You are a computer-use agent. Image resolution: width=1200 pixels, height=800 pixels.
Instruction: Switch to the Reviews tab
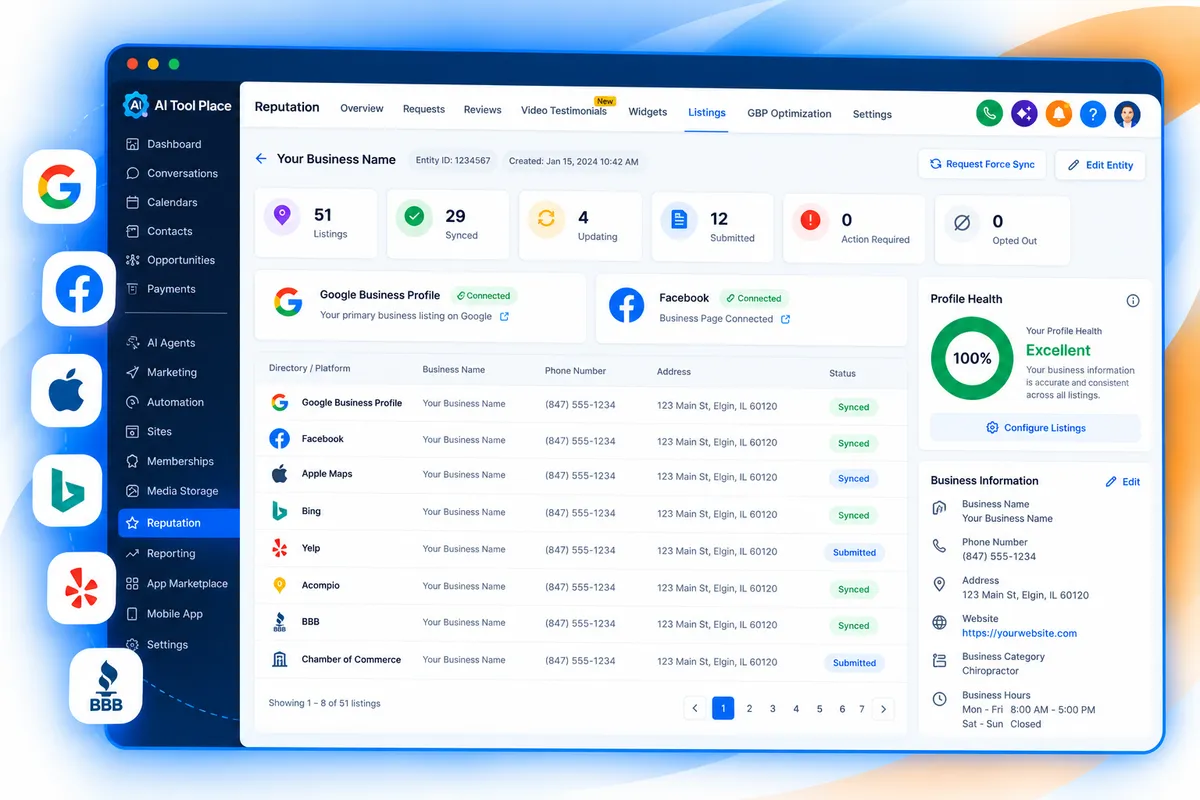coord(482,110)
